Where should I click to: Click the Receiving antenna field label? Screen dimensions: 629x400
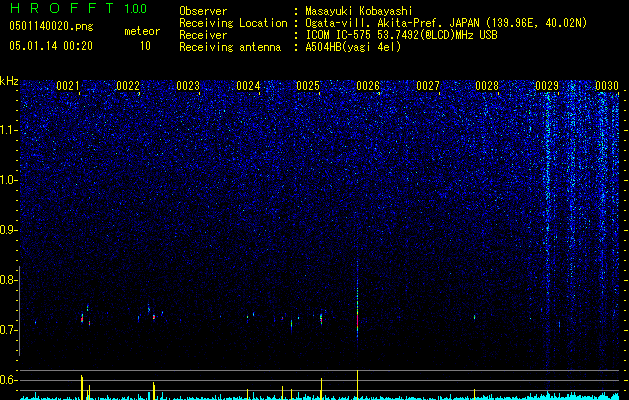[x=230, y=47]
